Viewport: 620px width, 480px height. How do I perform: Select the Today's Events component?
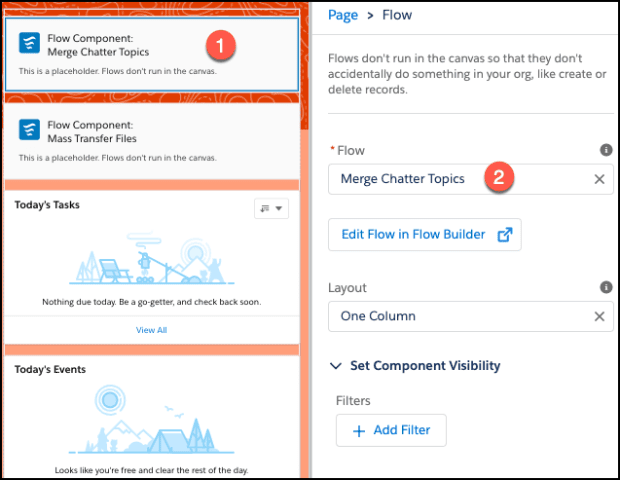pos(152,416)
